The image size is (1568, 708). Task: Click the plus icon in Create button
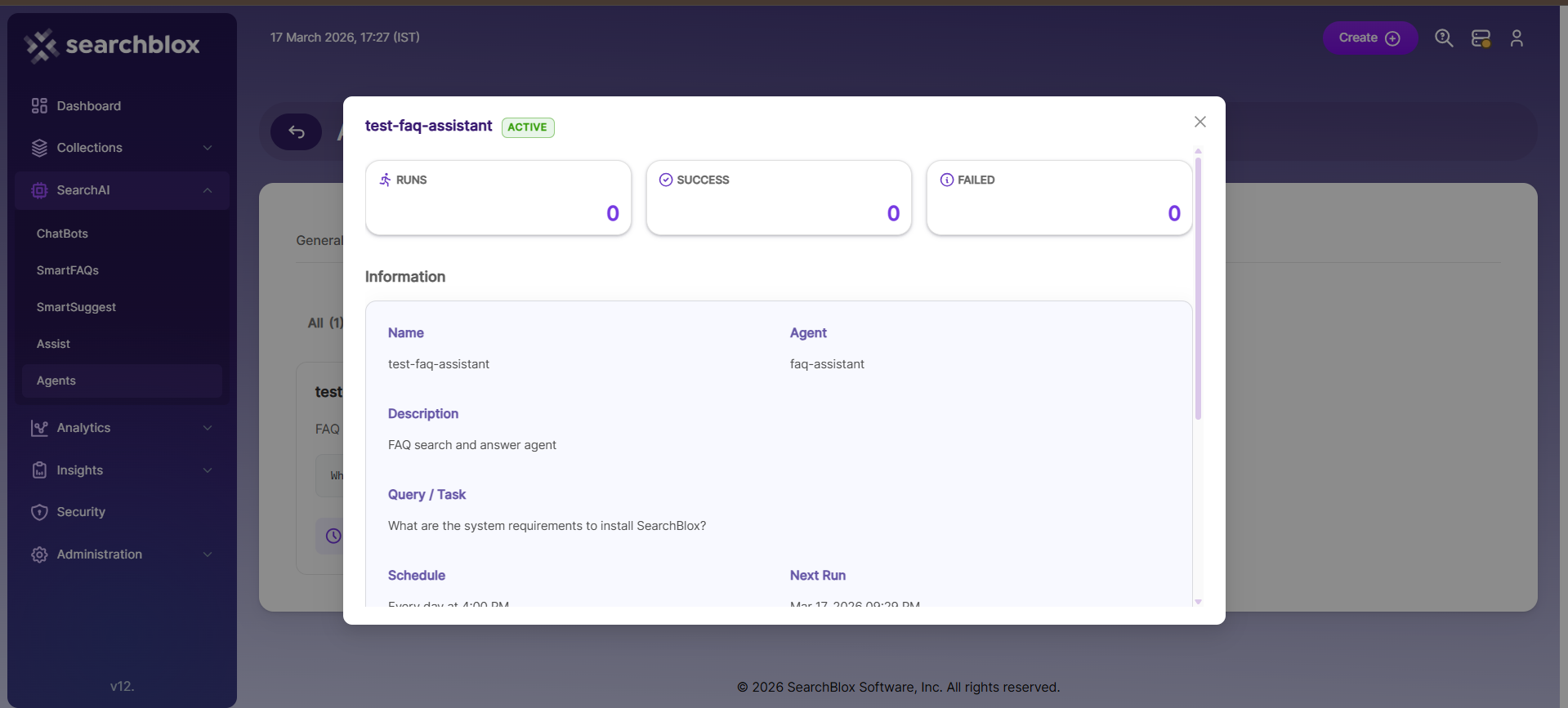1393,38
